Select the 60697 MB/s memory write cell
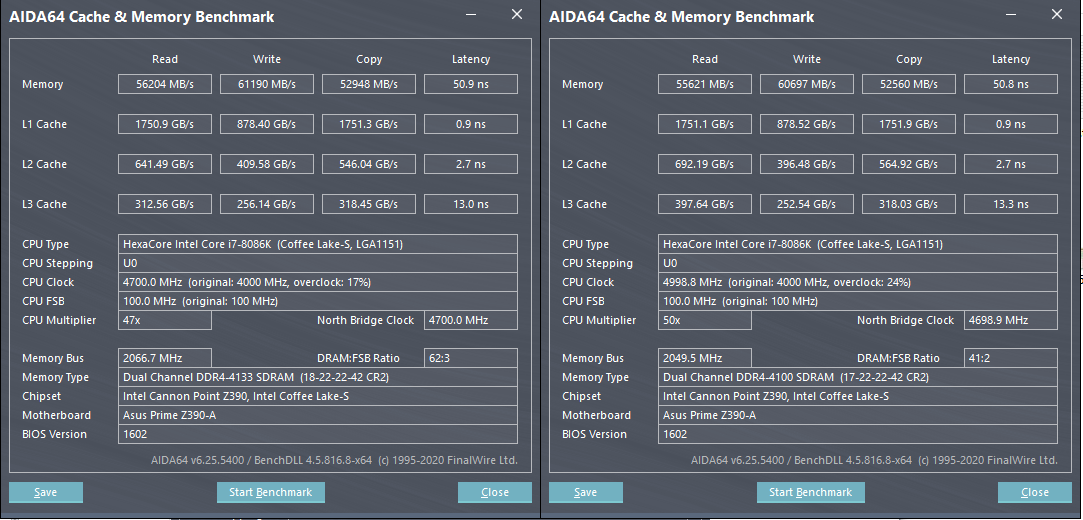This screenshot has height=520, width=1083. pos(807,85)
